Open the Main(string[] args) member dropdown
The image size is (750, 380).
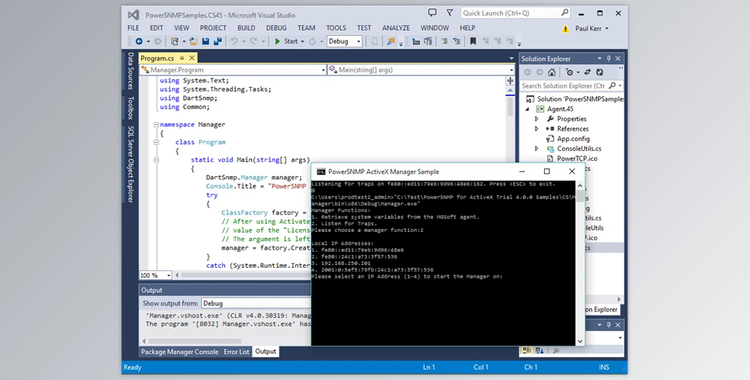point(512,70)
